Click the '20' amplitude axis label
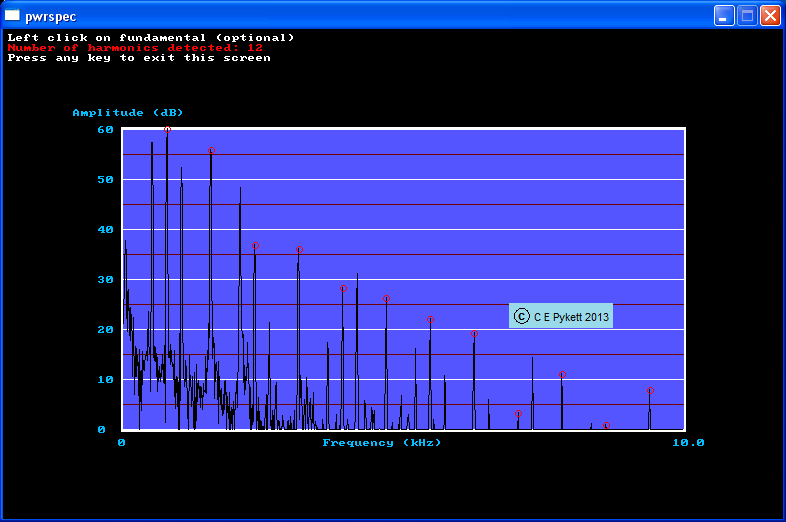Image resolution: width=786 pixels, height=522 pixels. click(105, 329)
